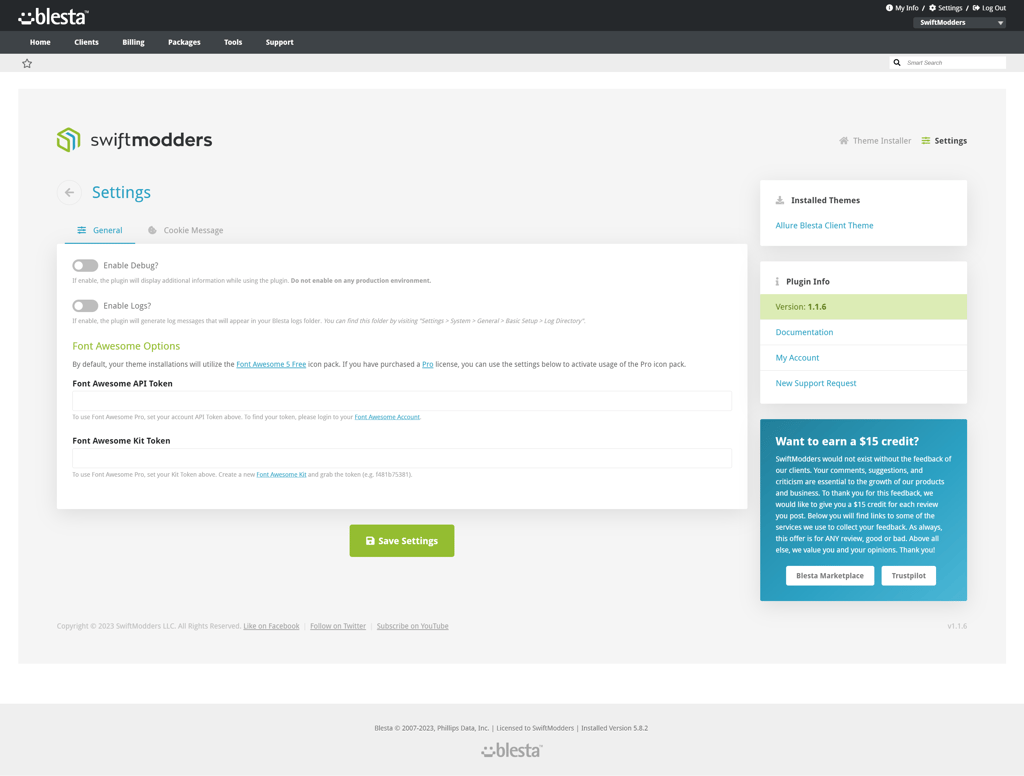Click the SwiftModders cube logo
The width and height of the screenshot is (1024, 776).
click(69, 140)
